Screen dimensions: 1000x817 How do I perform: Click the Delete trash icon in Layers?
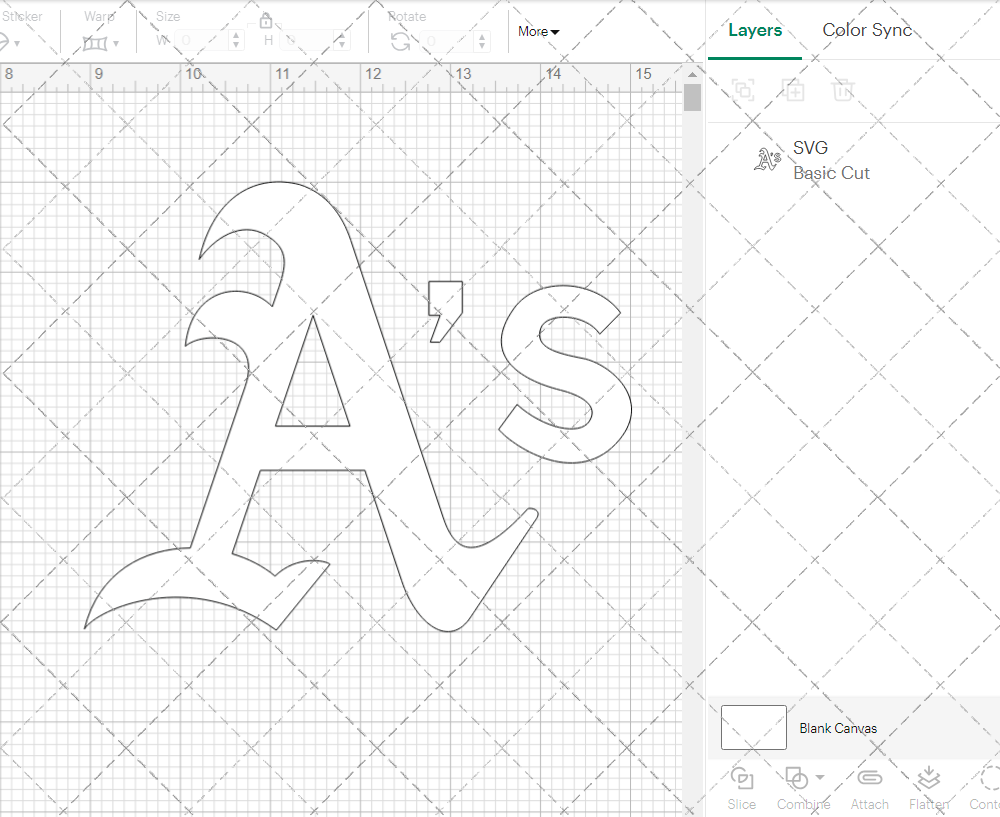(x=843, y=90)
